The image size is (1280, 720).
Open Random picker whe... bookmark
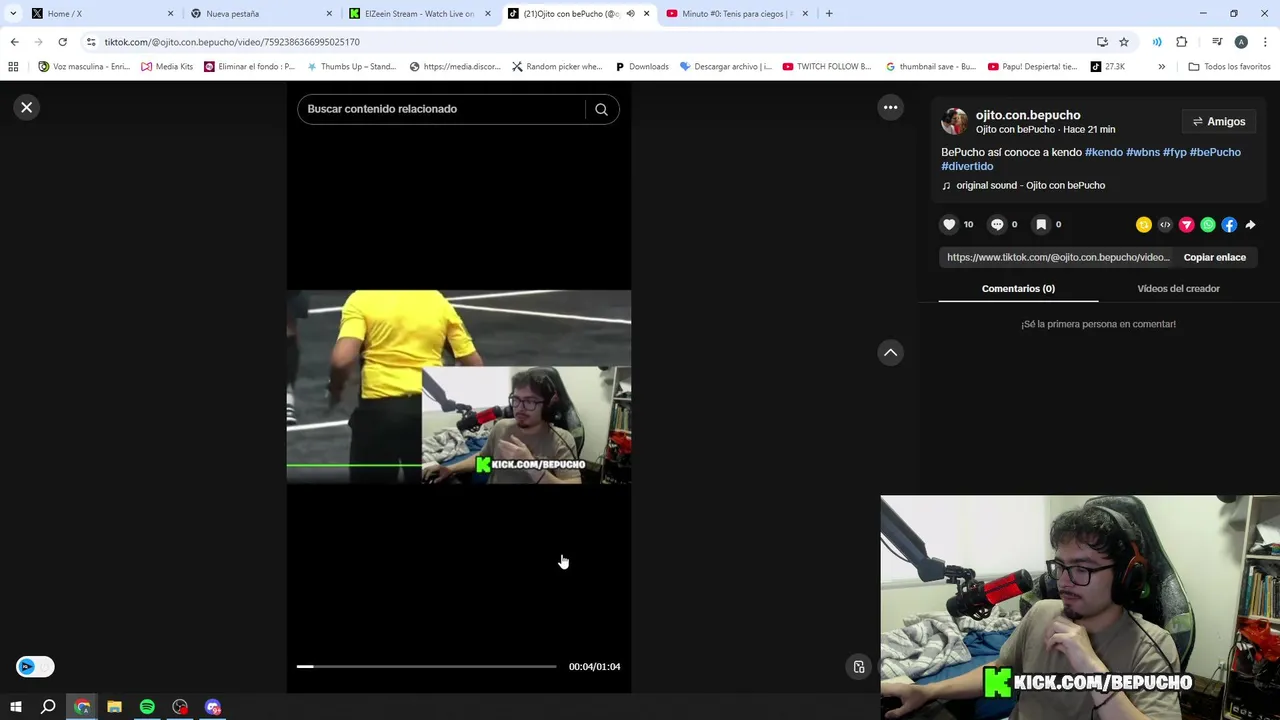coord(557,67)
